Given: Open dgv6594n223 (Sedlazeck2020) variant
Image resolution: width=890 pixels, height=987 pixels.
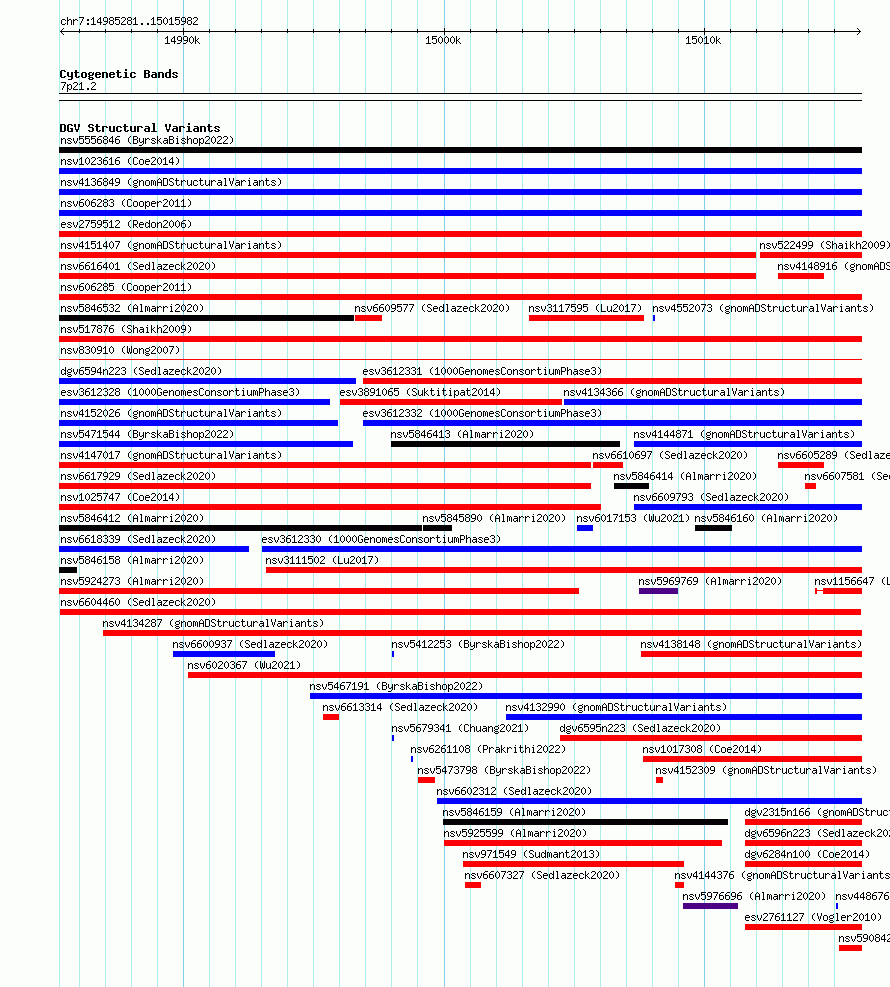Looking at the screenshot, I should click(141, 371).
